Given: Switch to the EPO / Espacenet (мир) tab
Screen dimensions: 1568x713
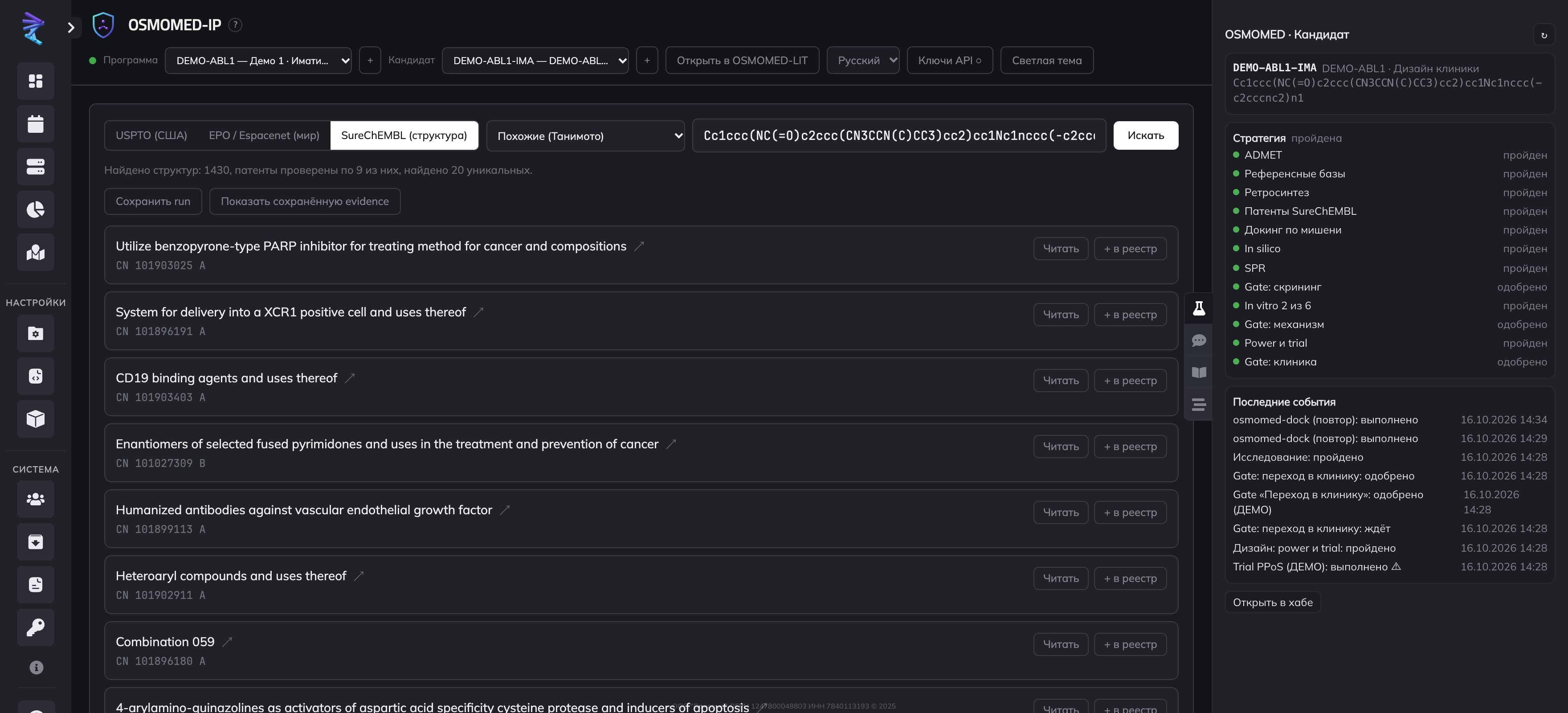Looking at the screenshot, I should click(264, 135).
